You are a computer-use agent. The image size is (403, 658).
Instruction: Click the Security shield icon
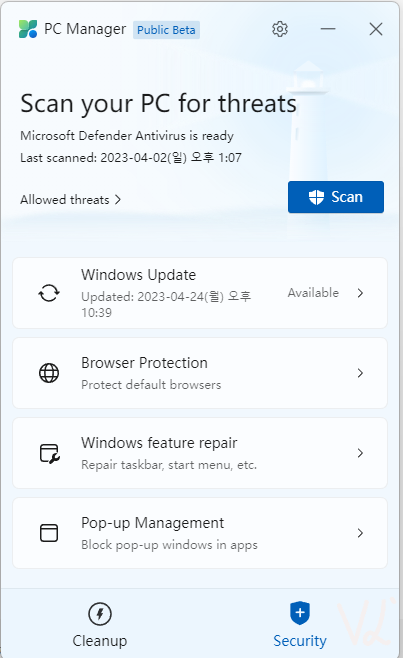point(300,613)
